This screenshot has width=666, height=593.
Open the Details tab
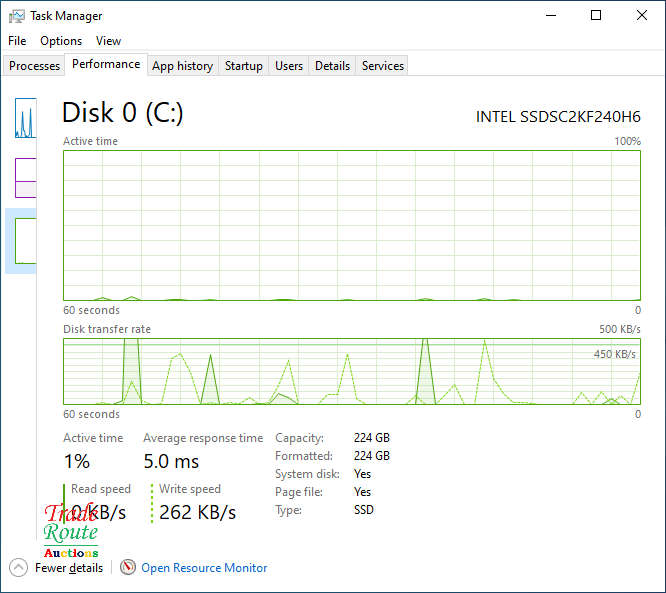(332, 66)
